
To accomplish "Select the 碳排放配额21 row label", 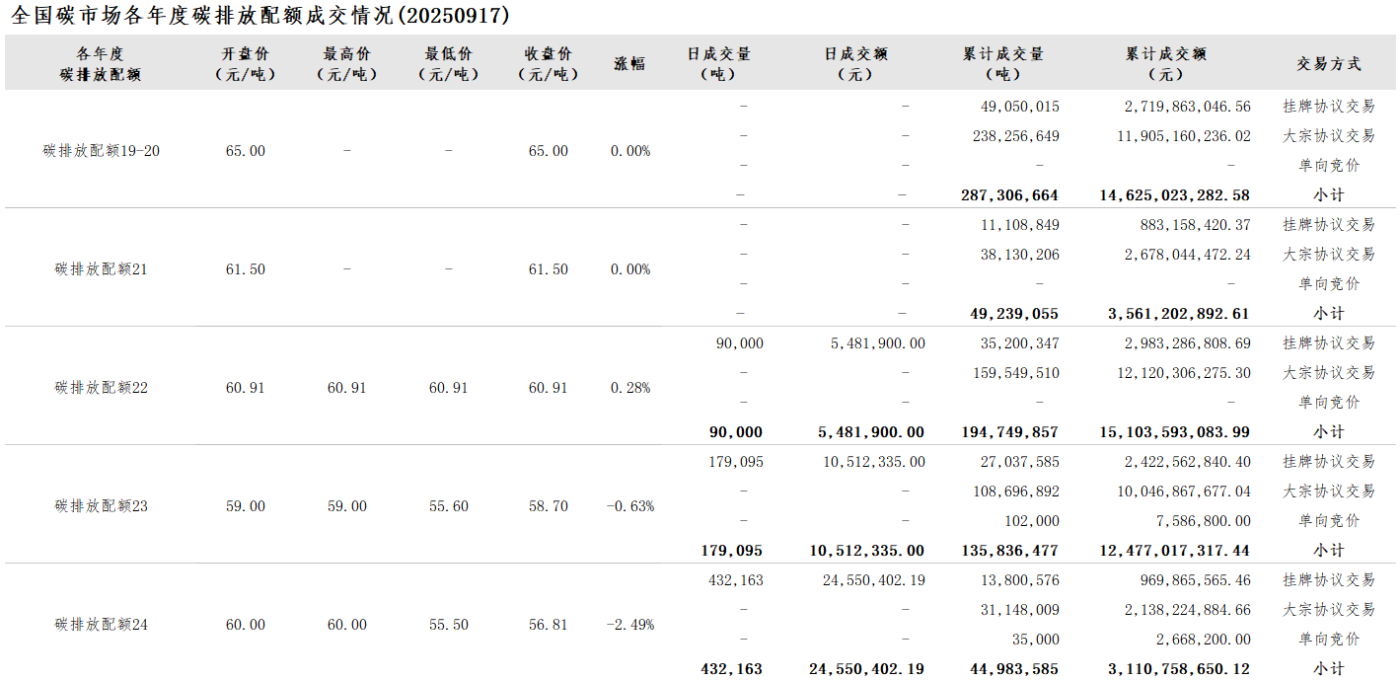I will (x=101, y=269).
